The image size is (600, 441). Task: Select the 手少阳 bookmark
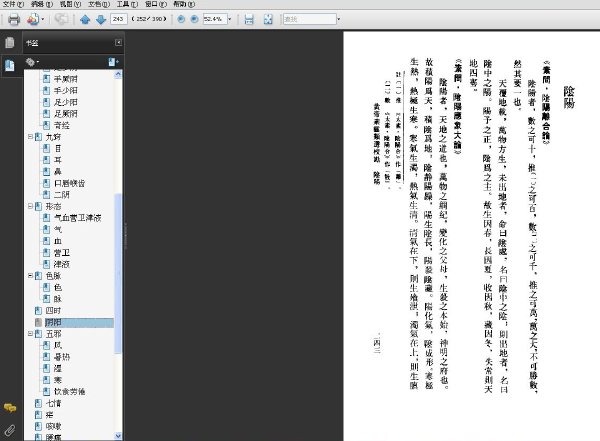pos(65,90)
